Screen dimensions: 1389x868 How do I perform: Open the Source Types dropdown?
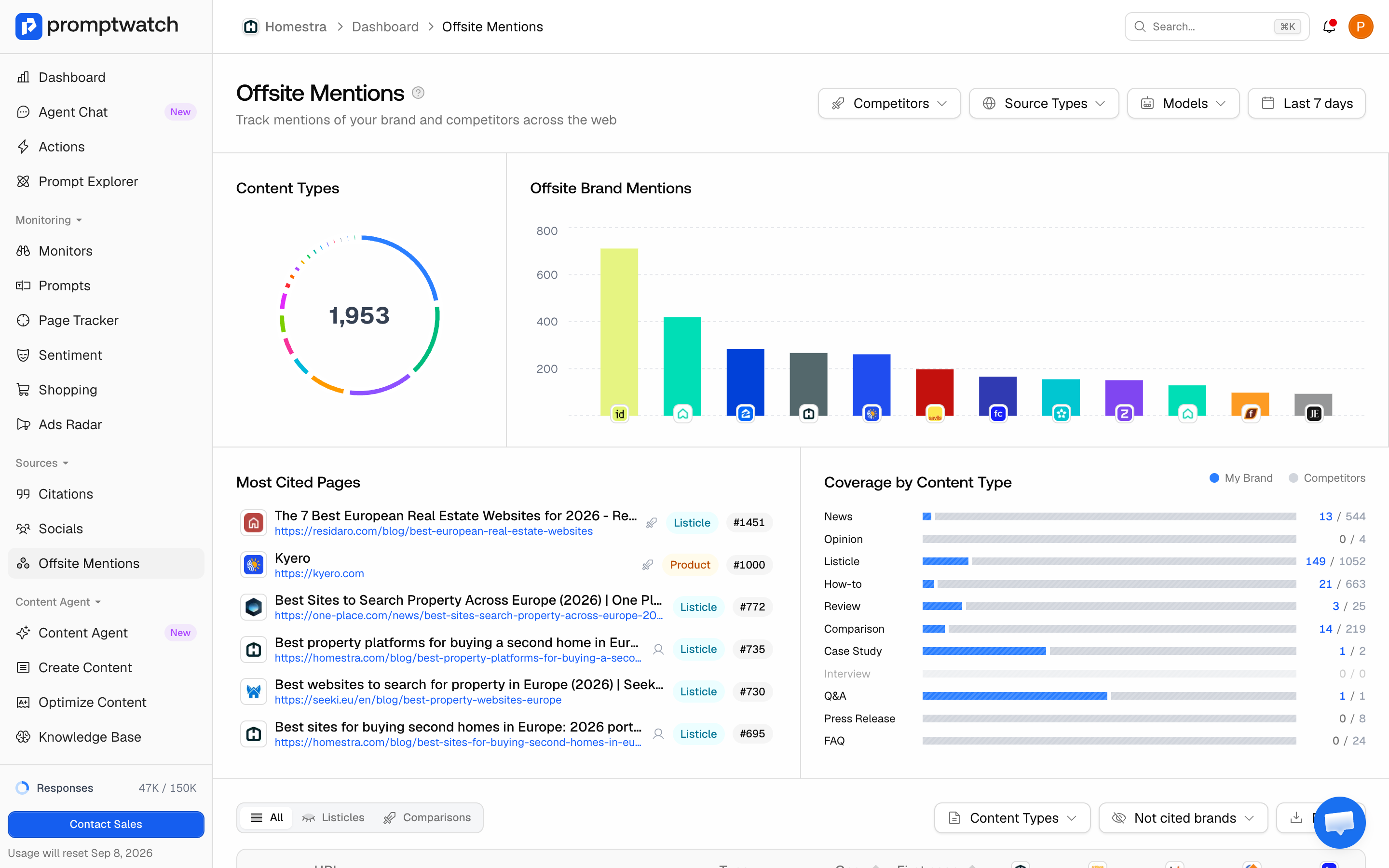[x=1044, y=103]
